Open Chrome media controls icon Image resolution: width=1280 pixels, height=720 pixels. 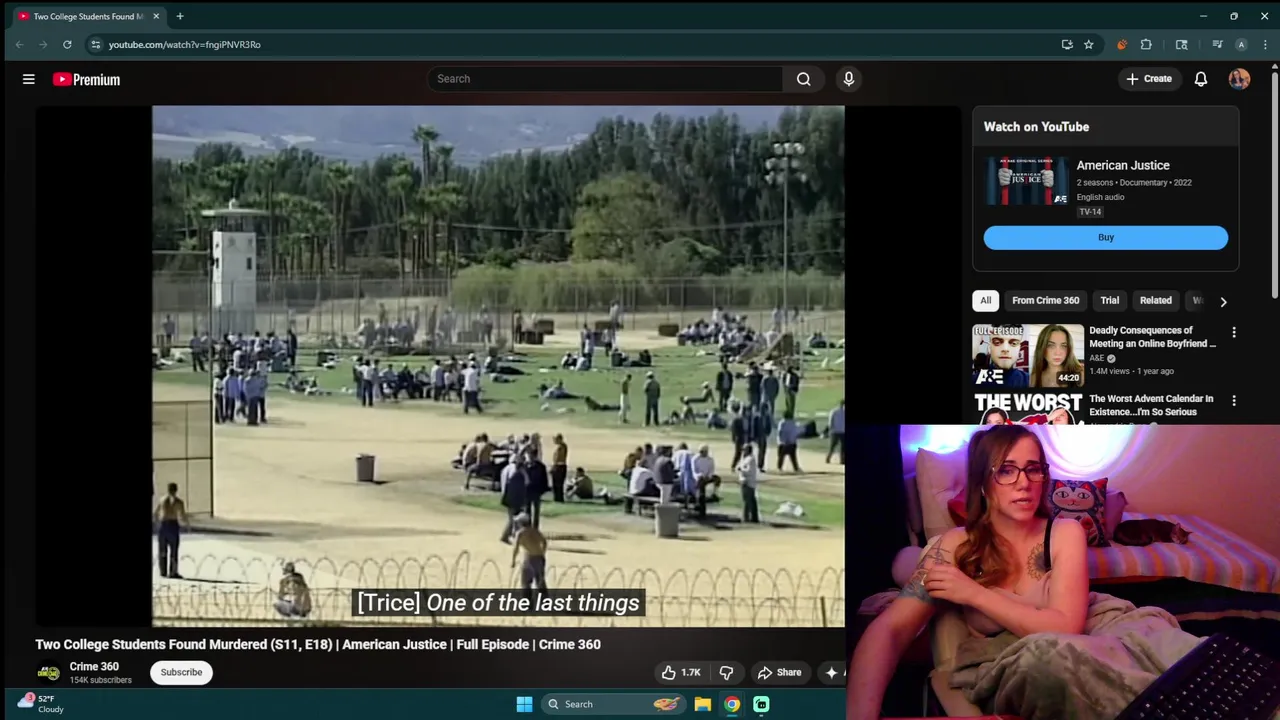pos(1217,44)
